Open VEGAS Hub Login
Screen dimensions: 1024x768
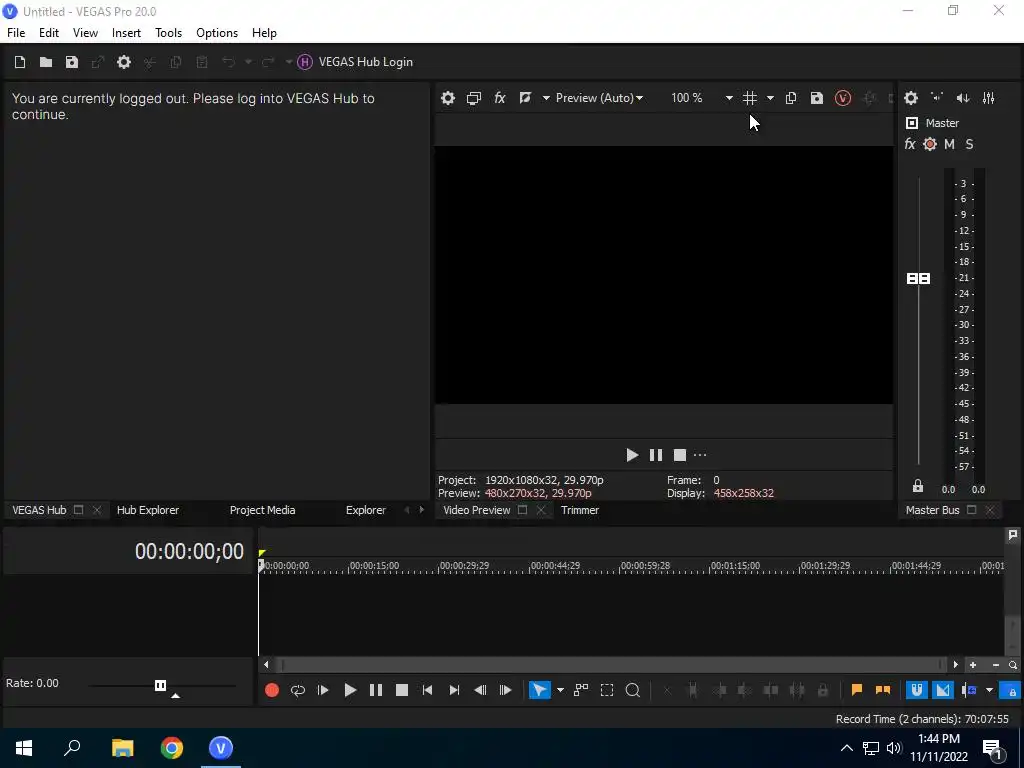click(355, 62)
